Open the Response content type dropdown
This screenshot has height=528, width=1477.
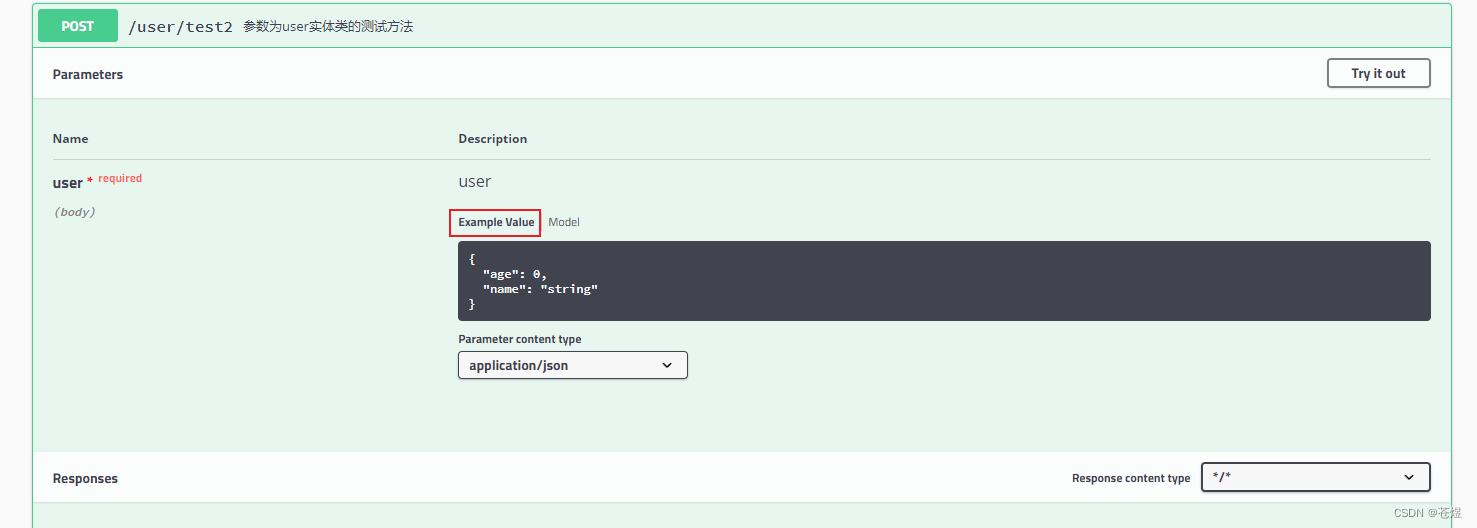(x=1315, y=477)
